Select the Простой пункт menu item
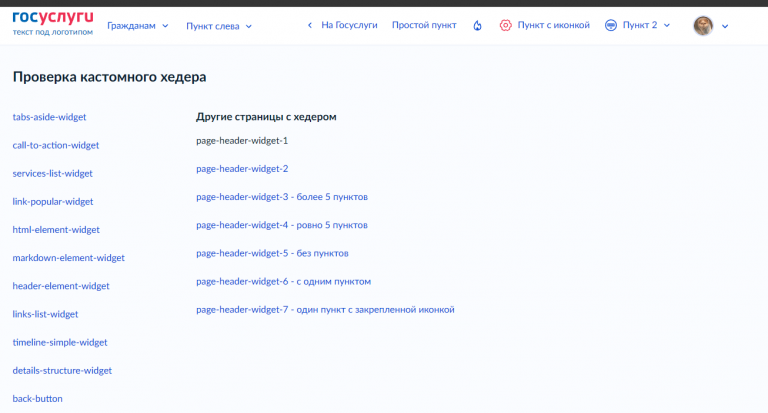768x413 pixels. [424, 25]
